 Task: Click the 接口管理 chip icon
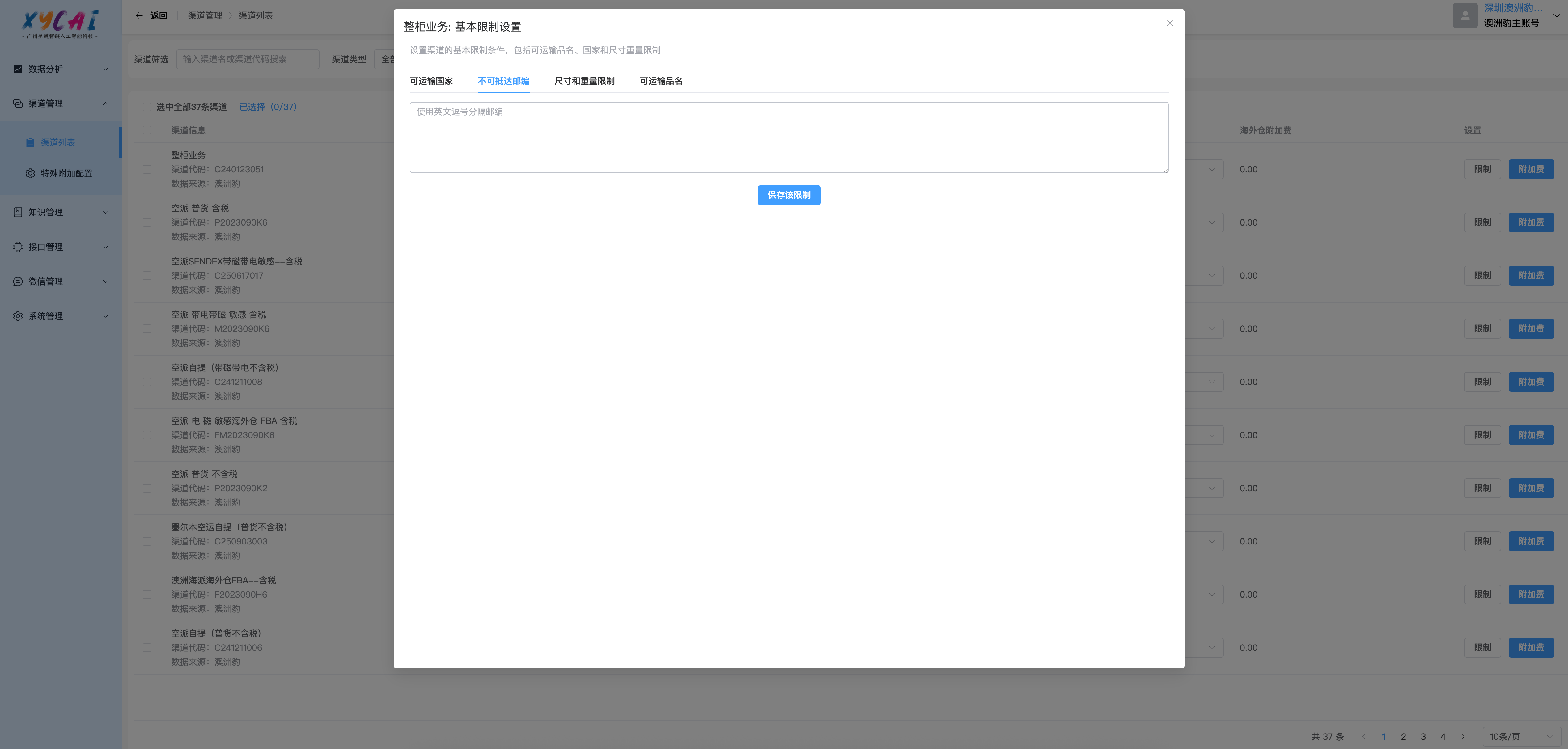pos(18,247)
